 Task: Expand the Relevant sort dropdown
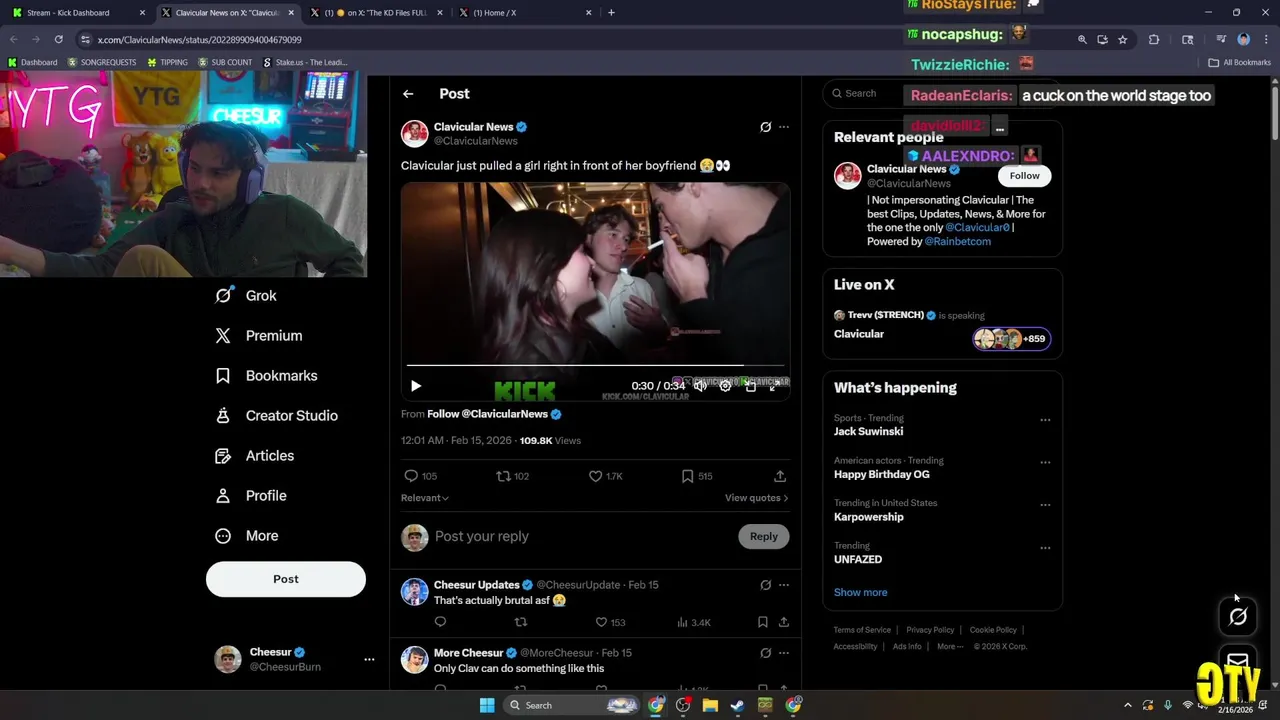coord(425,498)
